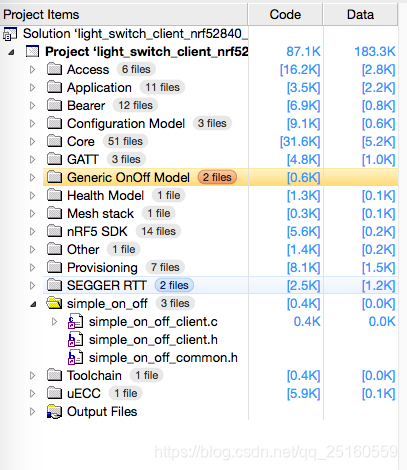Select the simple_on_off_common.h file name
Screen dimensions: 407x470
point(163,358)
